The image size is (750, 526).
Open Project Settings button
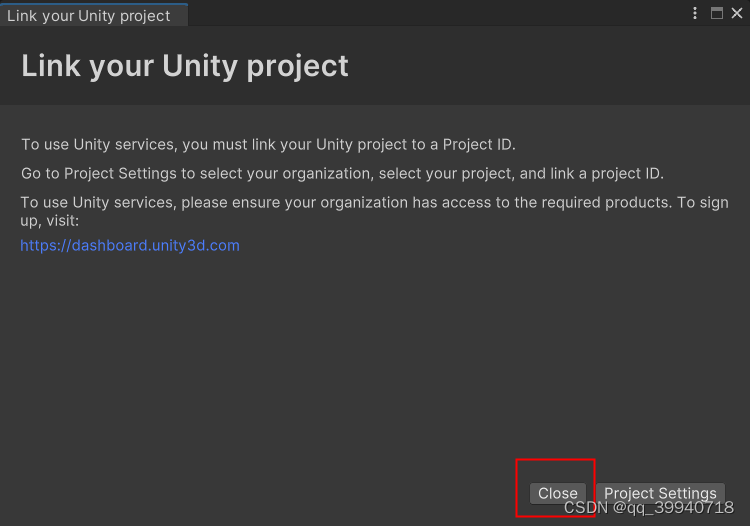click(x=660, y=493)
